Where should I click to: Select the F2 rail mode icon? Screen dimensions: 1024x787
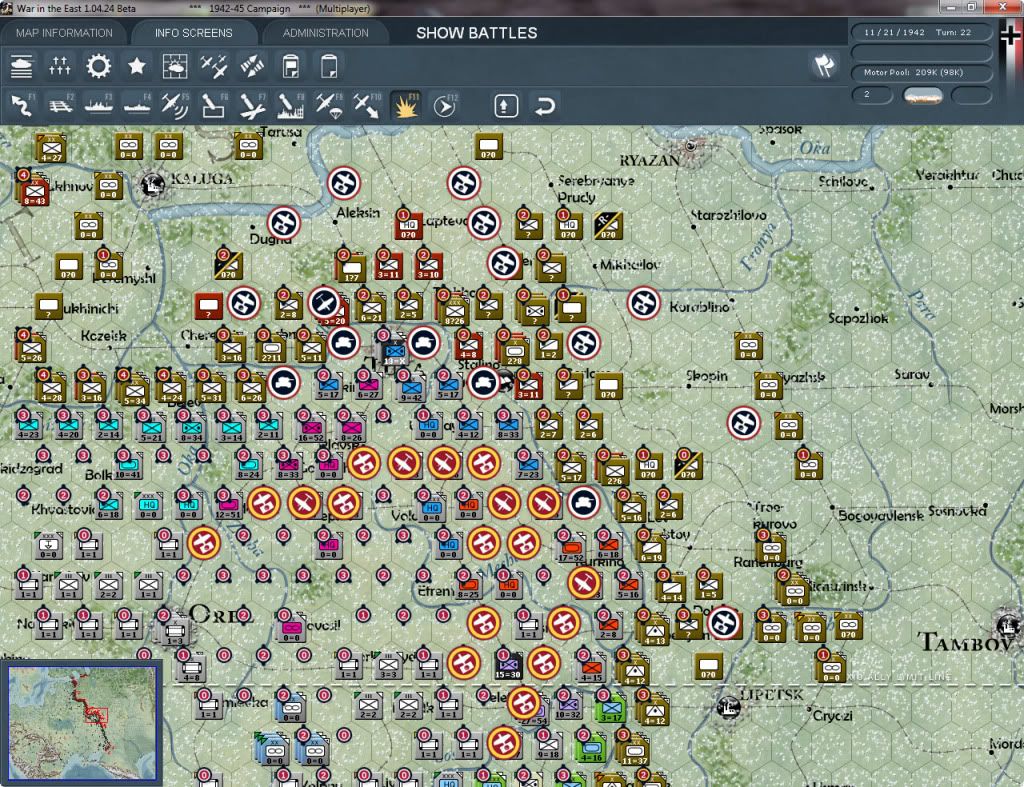coord(60,105)
